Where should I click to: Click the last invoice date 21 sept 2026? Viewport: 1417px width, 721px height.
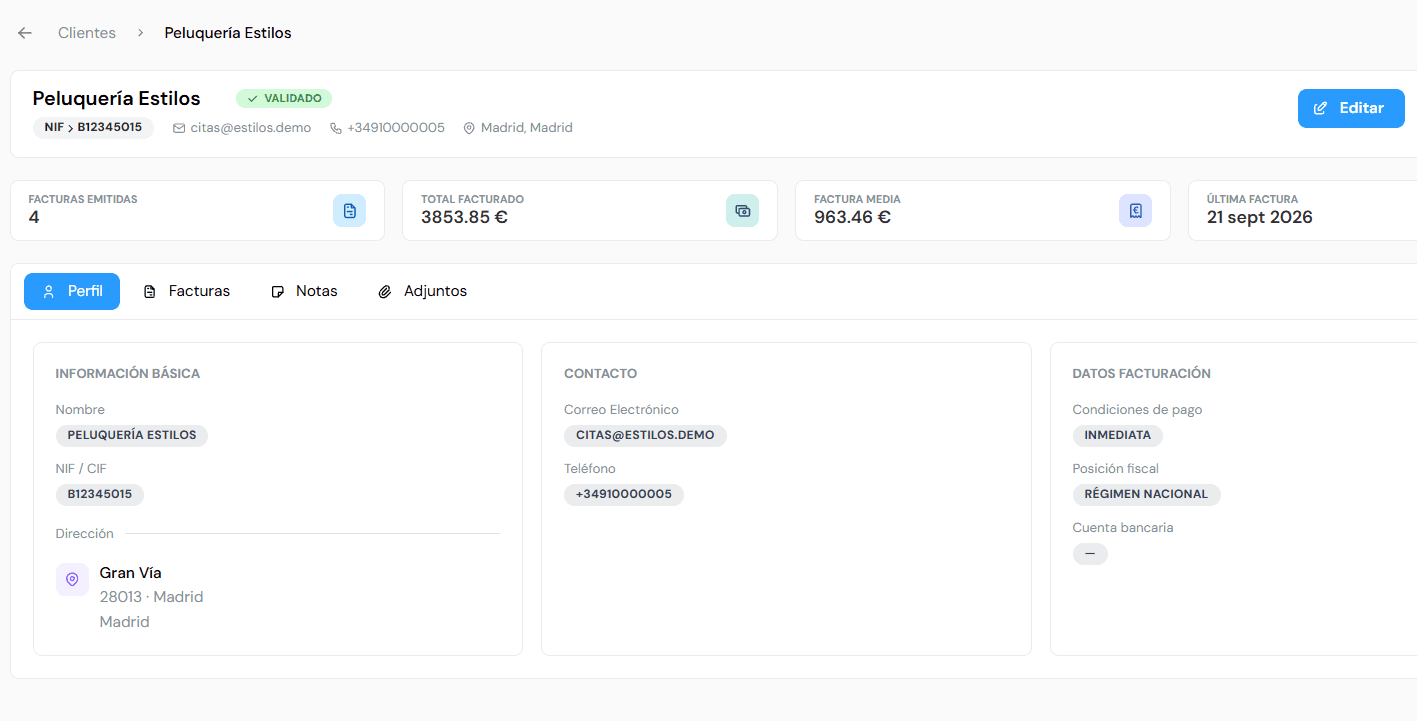[x=1260, y=217]
